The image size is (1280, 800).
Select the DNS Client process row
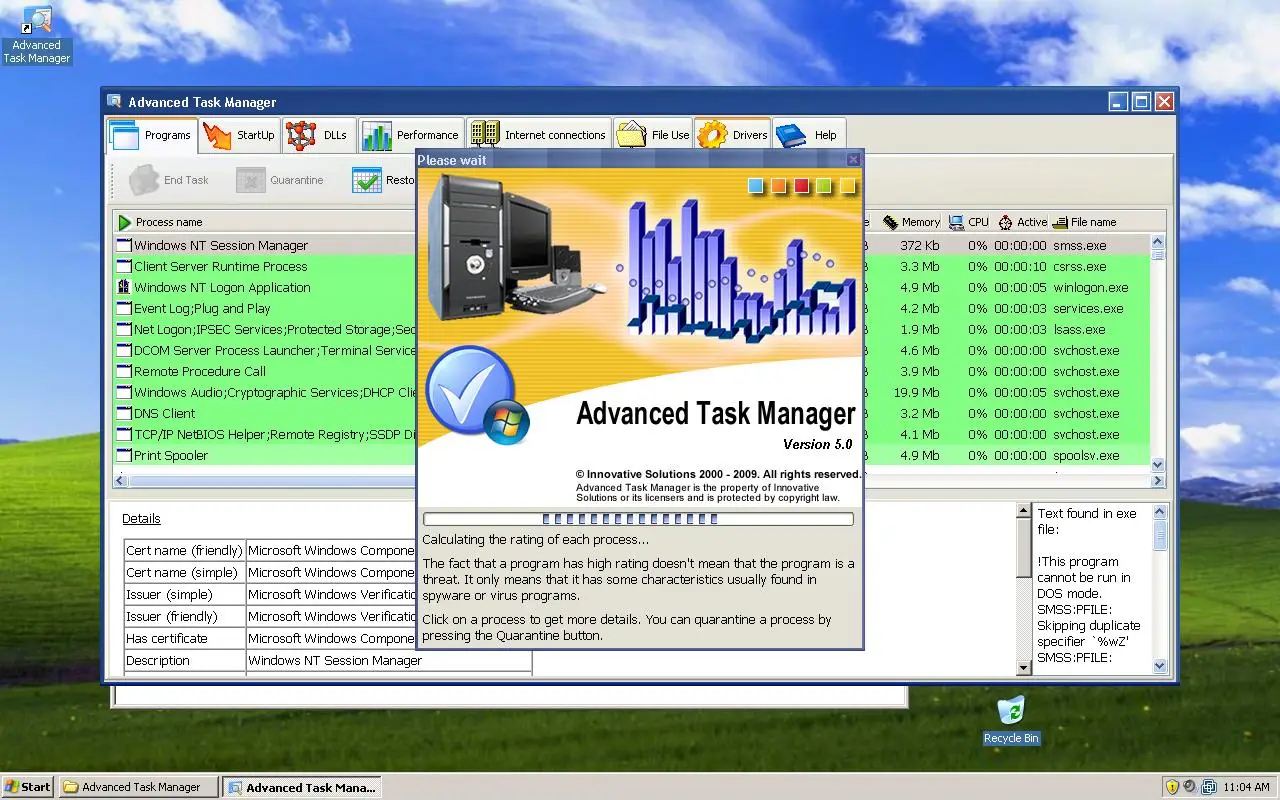click(631, 413)
